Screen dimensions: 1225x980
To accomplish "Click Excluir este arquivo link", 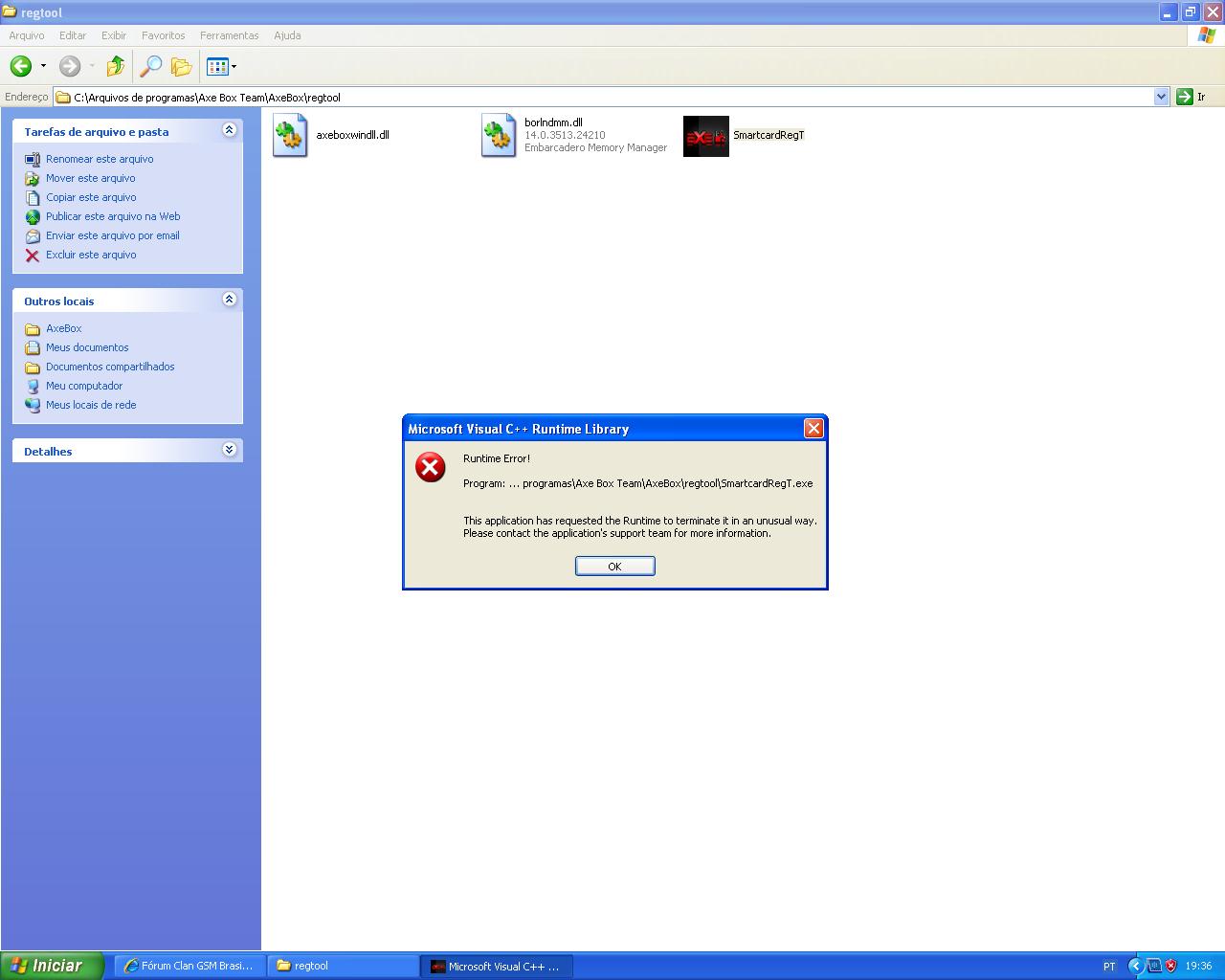I will pyautogui.click(x=91, y=255).
